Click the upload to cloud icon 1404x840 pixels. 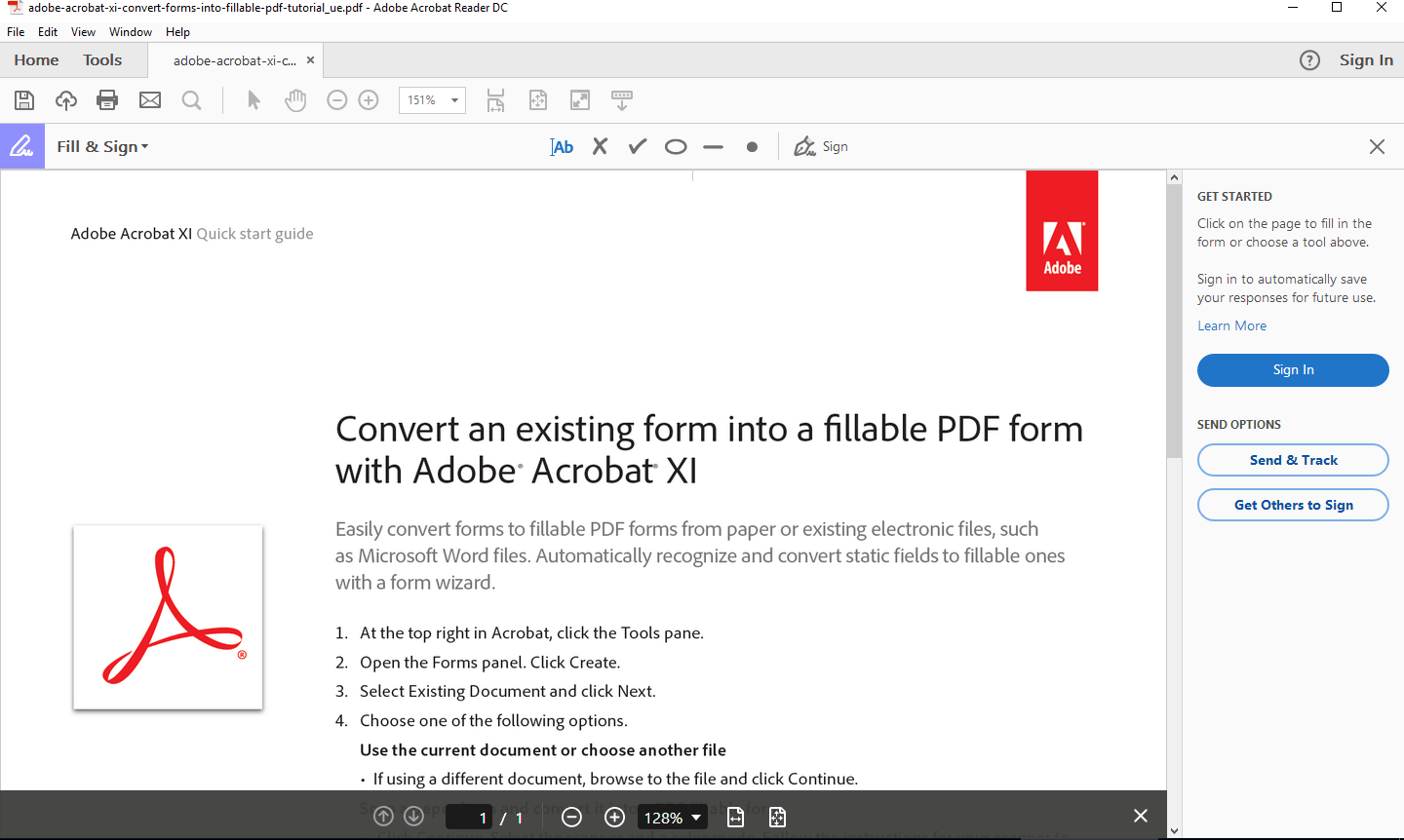66,100
